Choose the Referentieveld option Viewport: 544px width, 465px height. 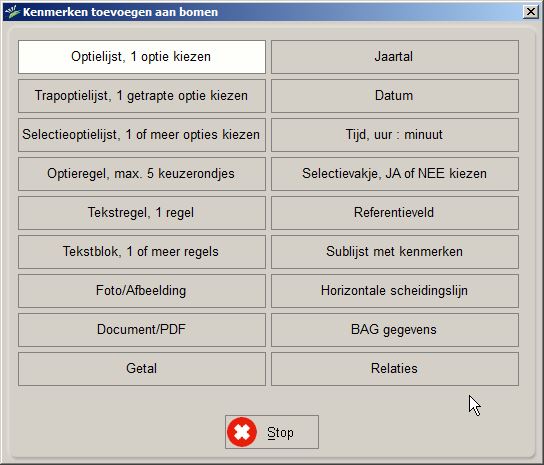coord(395,213)
